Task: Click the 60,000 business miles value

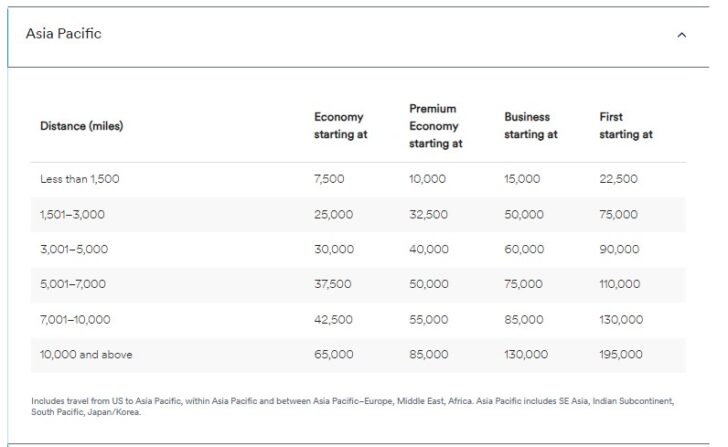Action: click(524, 249)
